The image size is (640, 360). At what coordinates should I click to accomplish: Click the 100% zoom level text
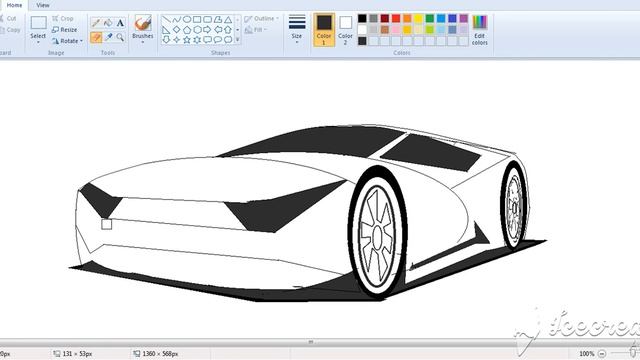coord(587,353)
